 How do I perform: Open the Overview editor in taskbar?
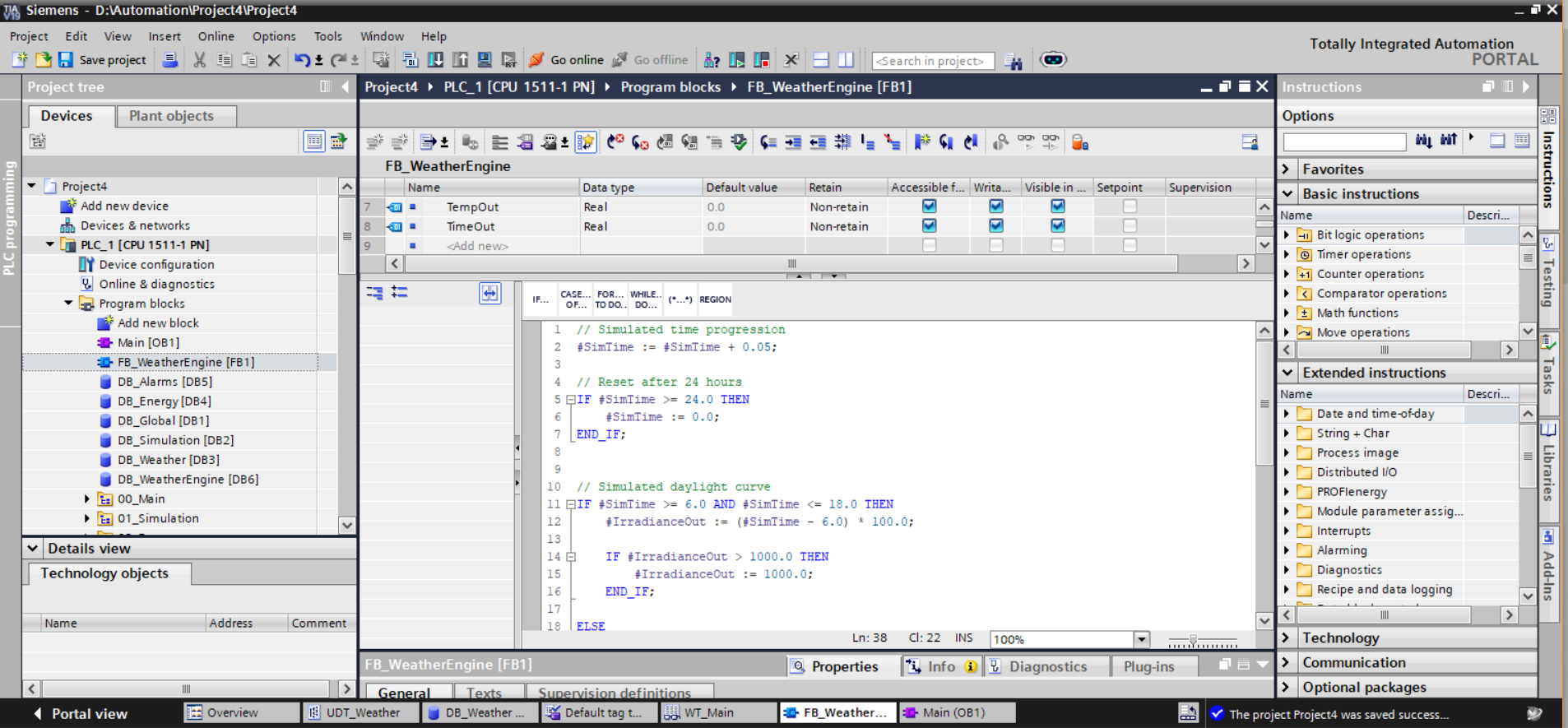click(242, 712)
